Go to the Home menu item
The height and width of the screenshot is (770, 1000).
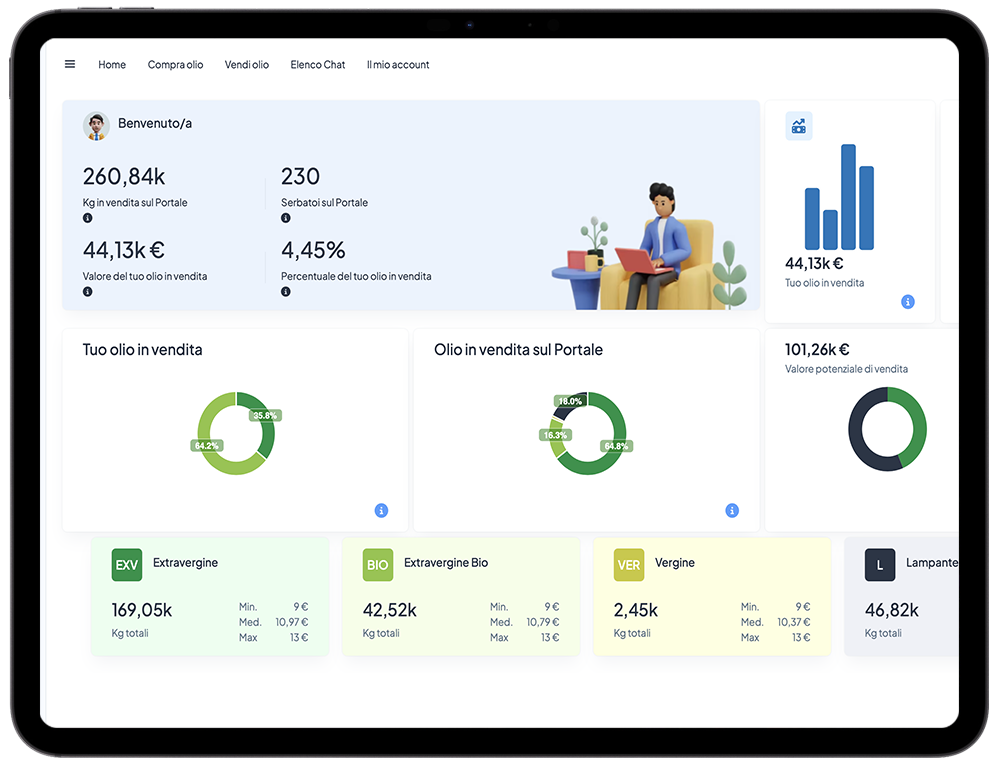click(x=112, y=65)
